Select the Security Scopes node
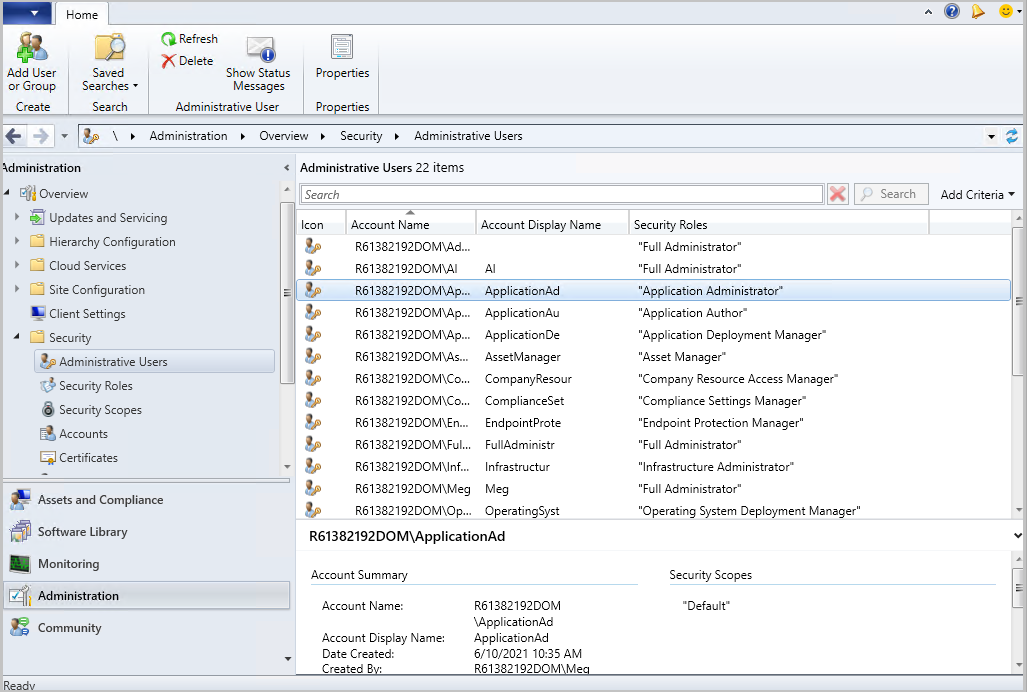 [x=100, y=410]
